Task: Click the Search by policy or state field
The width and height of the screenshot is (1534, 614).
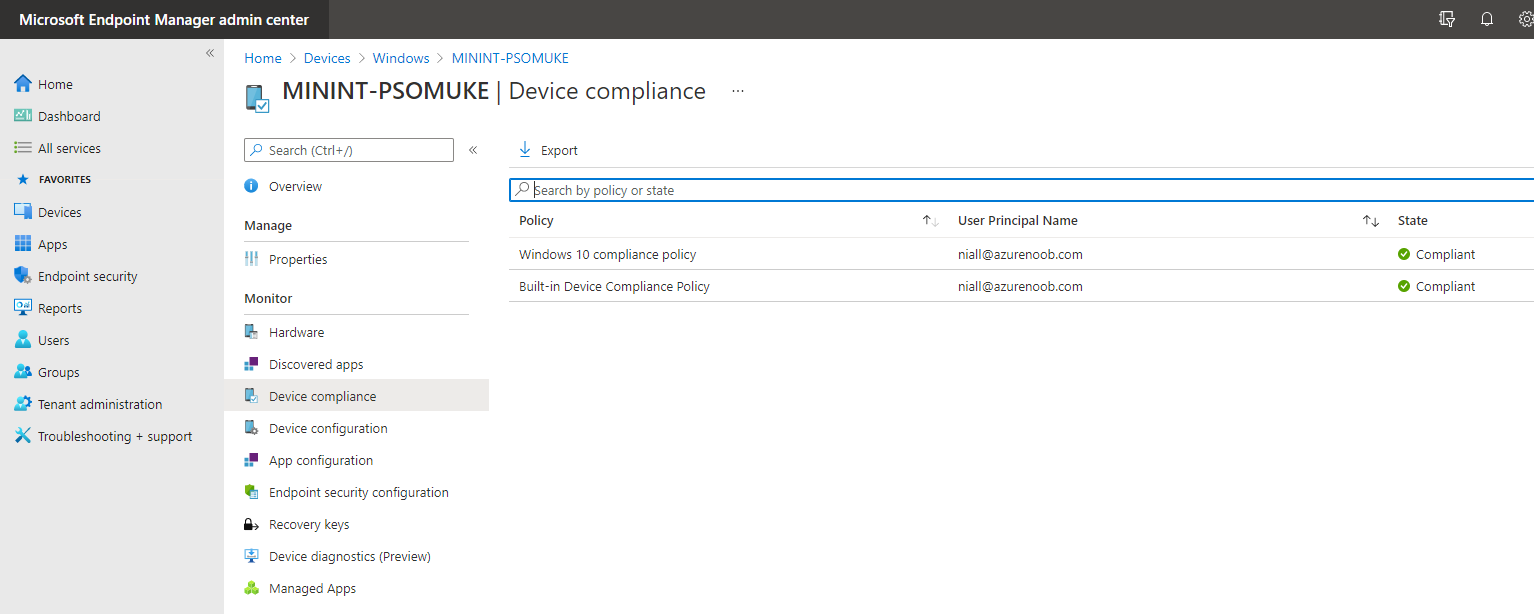Action: pos(1021,190)
